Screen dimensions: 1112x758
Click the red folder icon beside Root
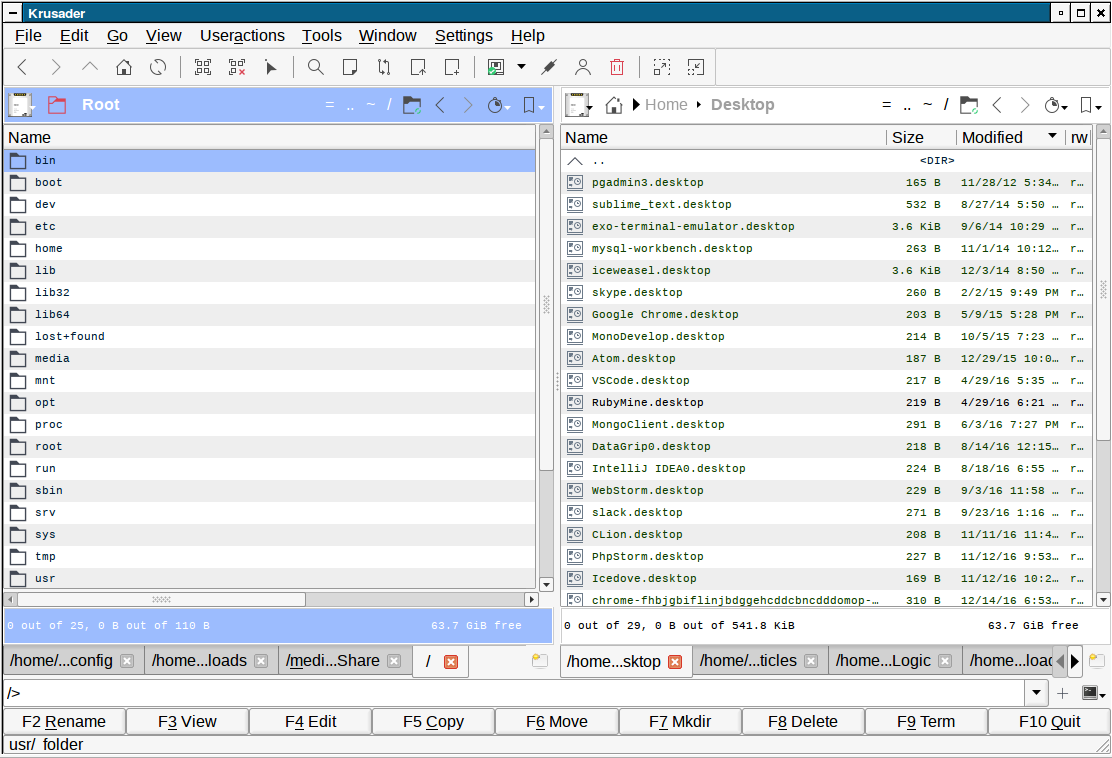(x=57, y=105)
